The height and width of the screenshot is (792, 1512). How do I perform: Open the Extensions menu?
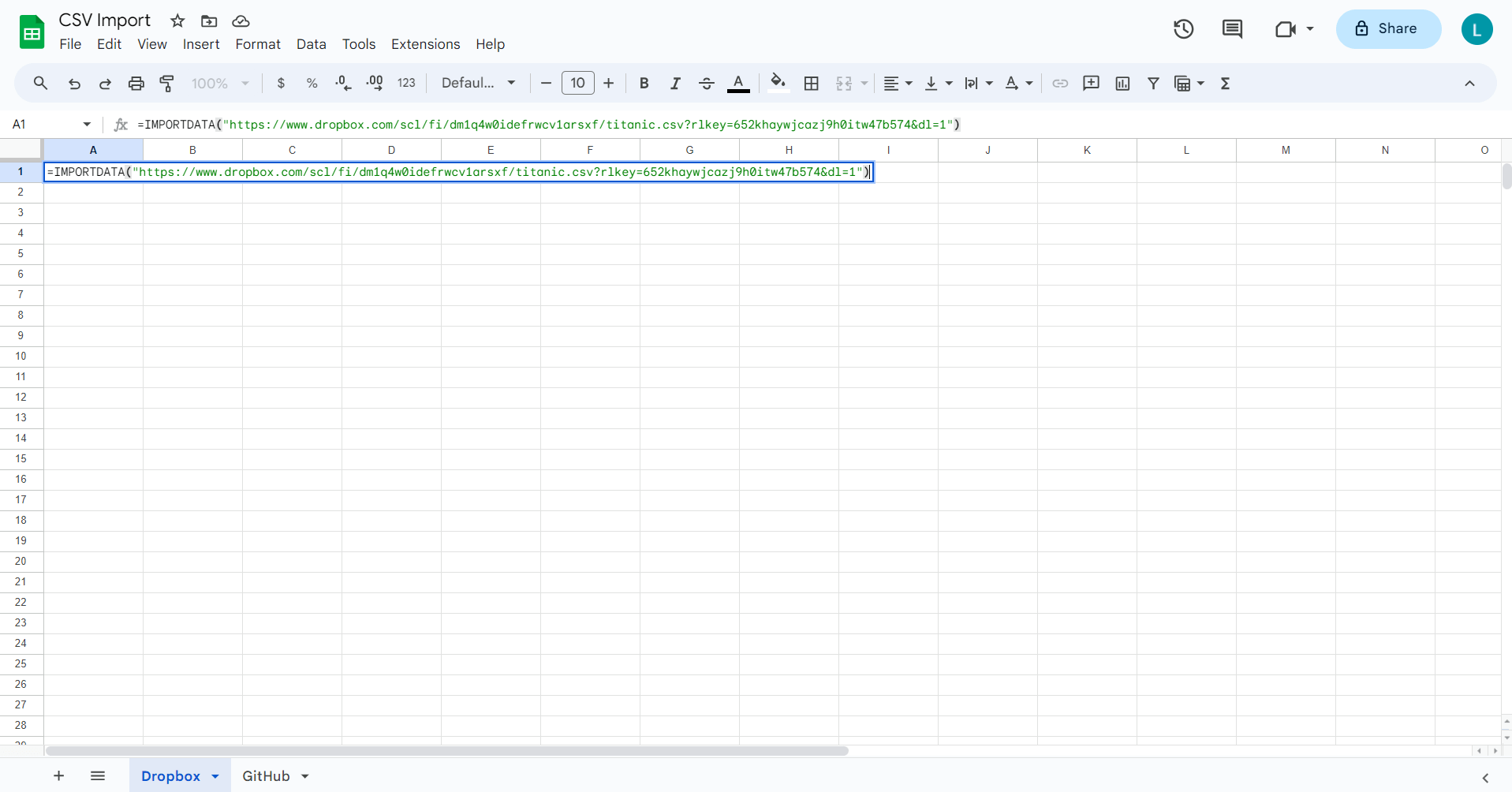425,44
